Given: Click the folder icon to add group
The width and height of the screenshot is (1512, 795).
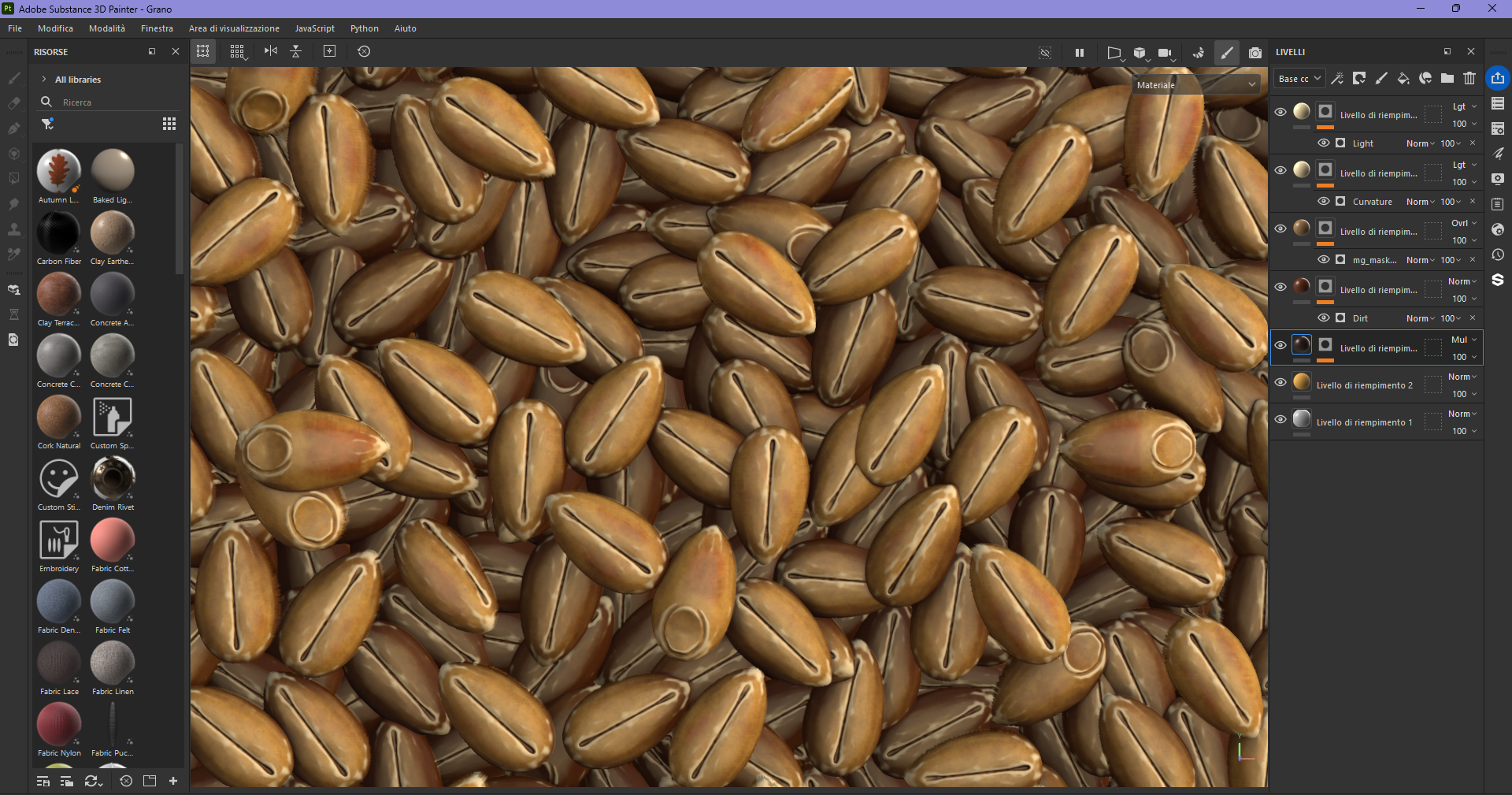Looking at the screenshot, I should coord(1447,78).
